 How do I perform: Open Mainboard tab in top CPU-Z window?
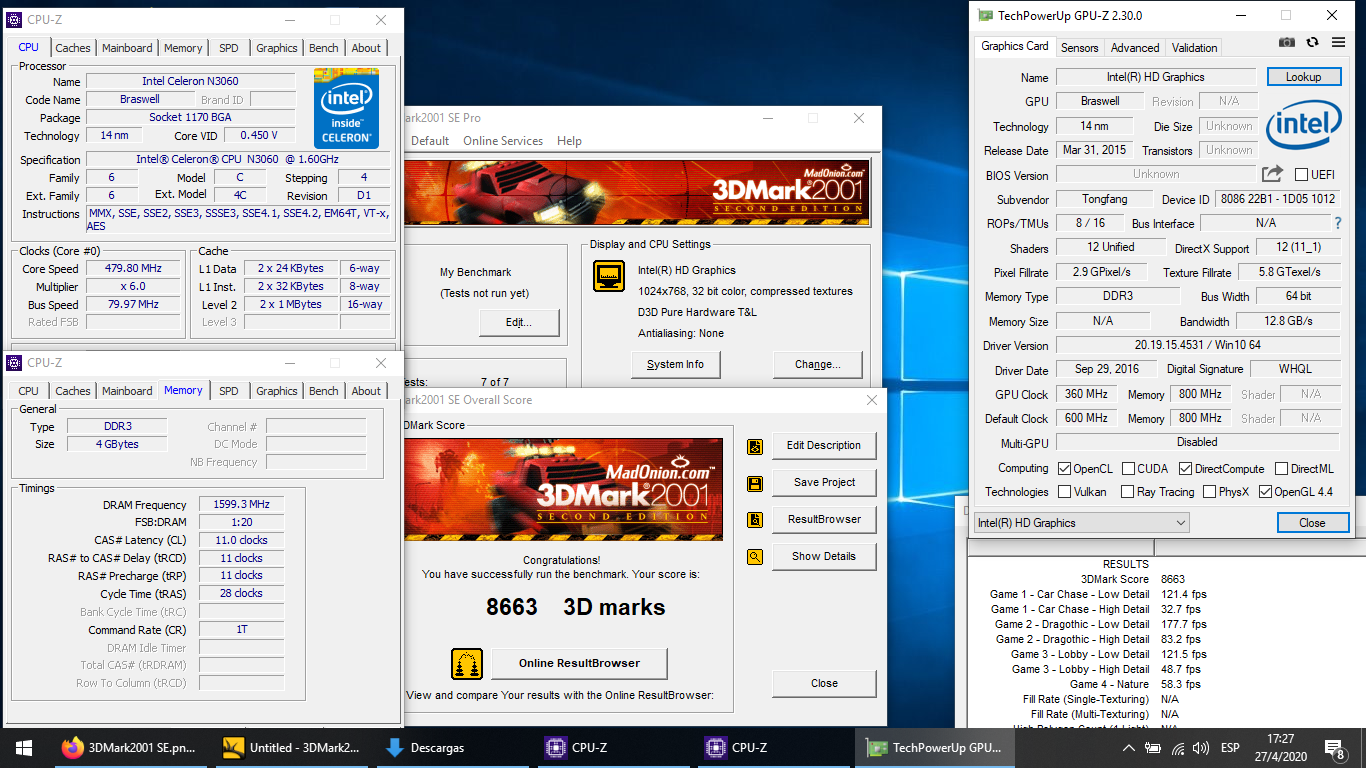pos(127,48)
